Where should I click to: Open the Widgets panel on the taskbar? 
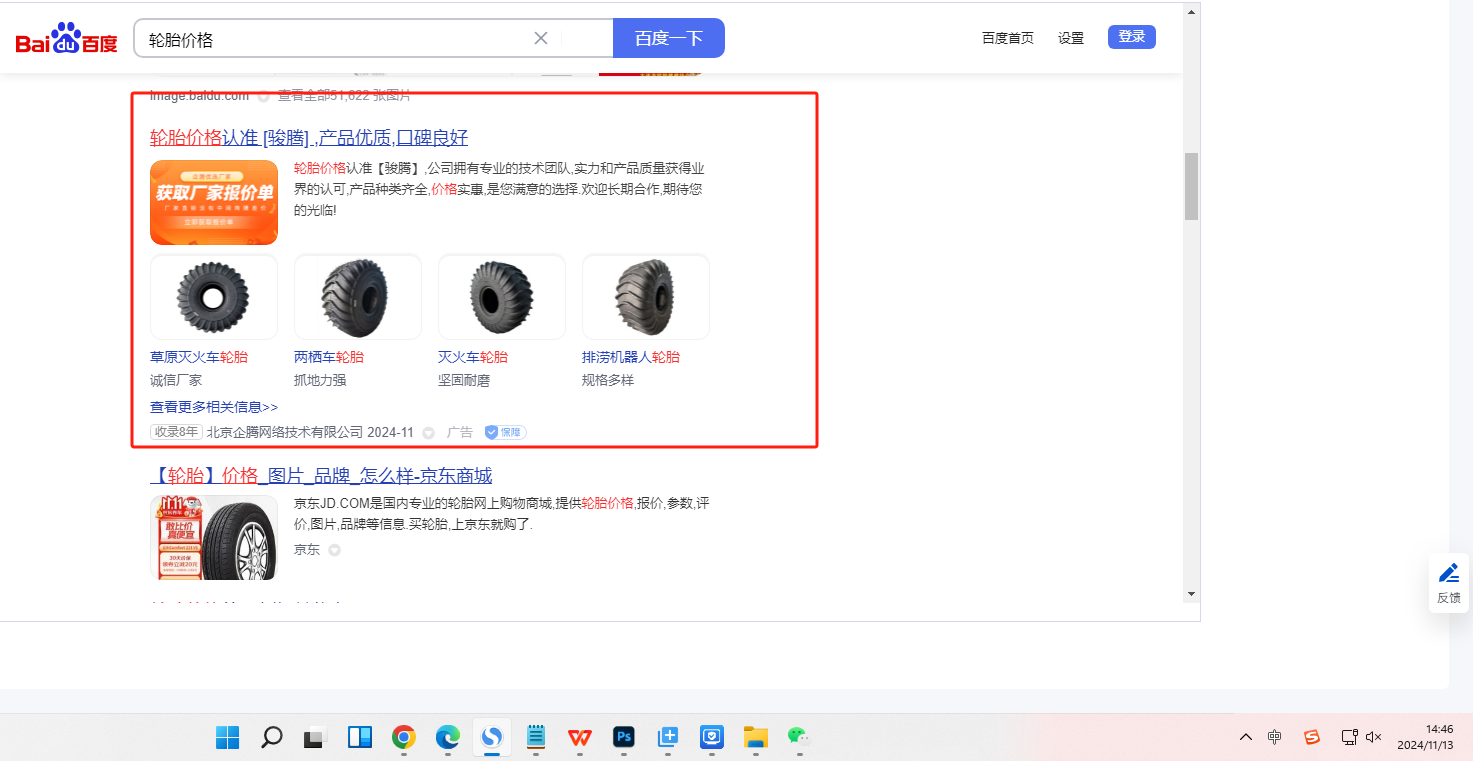click(x=360, y=737)
